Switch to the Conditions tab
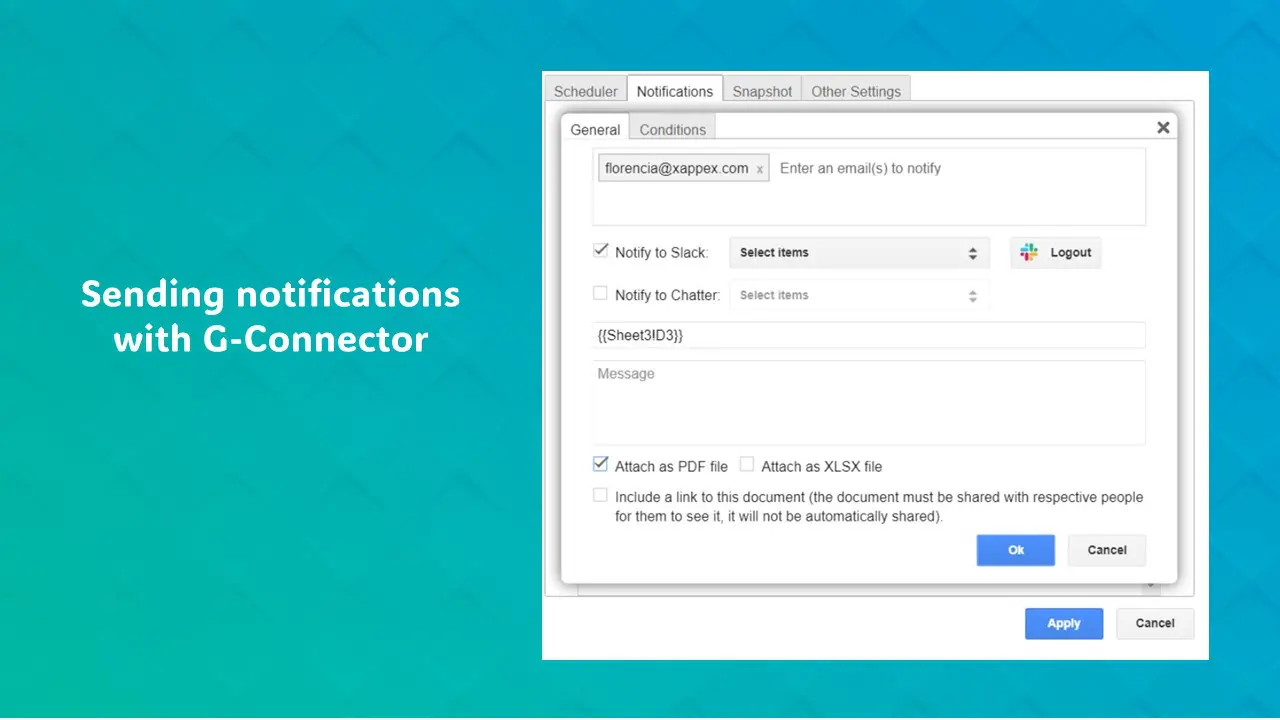 672,130
